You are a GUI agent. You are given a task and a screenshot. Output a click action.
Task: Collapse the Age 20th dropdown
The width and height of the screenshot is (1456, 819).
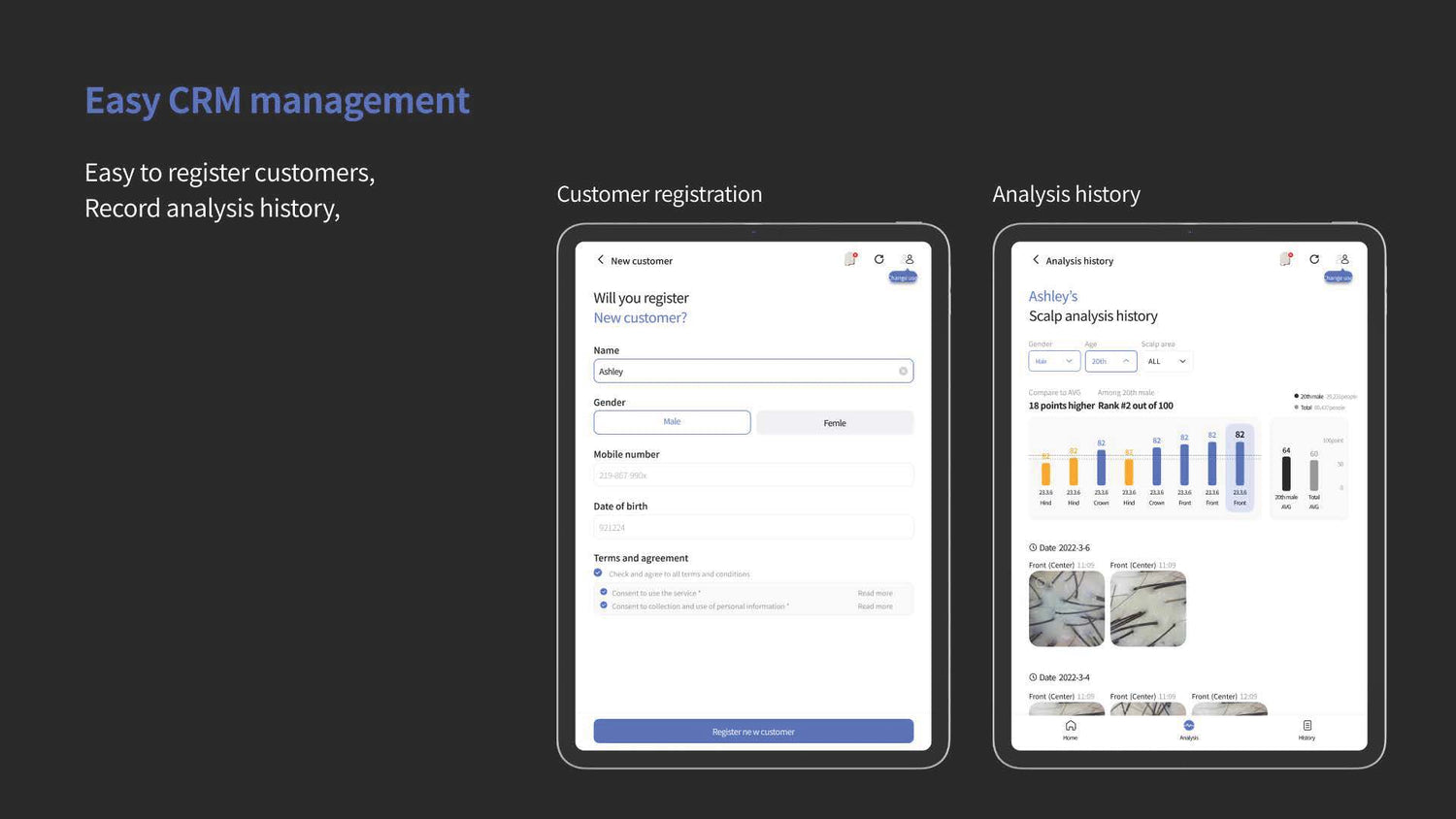1110,361
